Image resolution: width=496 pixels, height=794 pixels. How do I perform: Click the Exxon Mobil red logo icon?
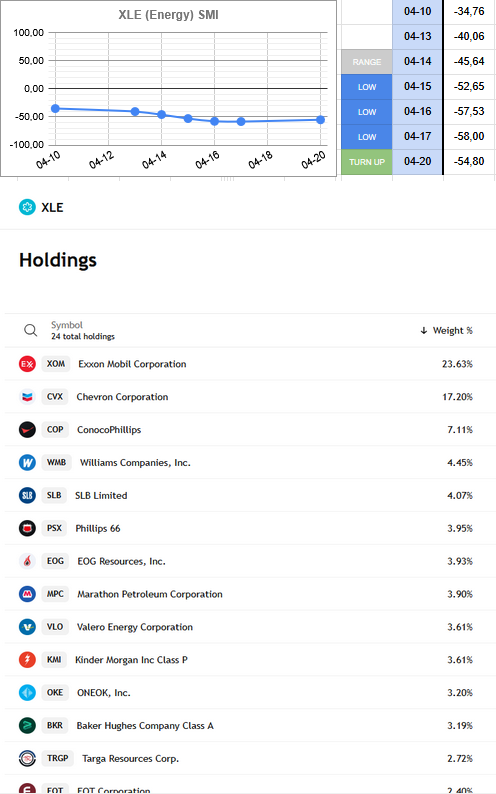pos(27,364)
